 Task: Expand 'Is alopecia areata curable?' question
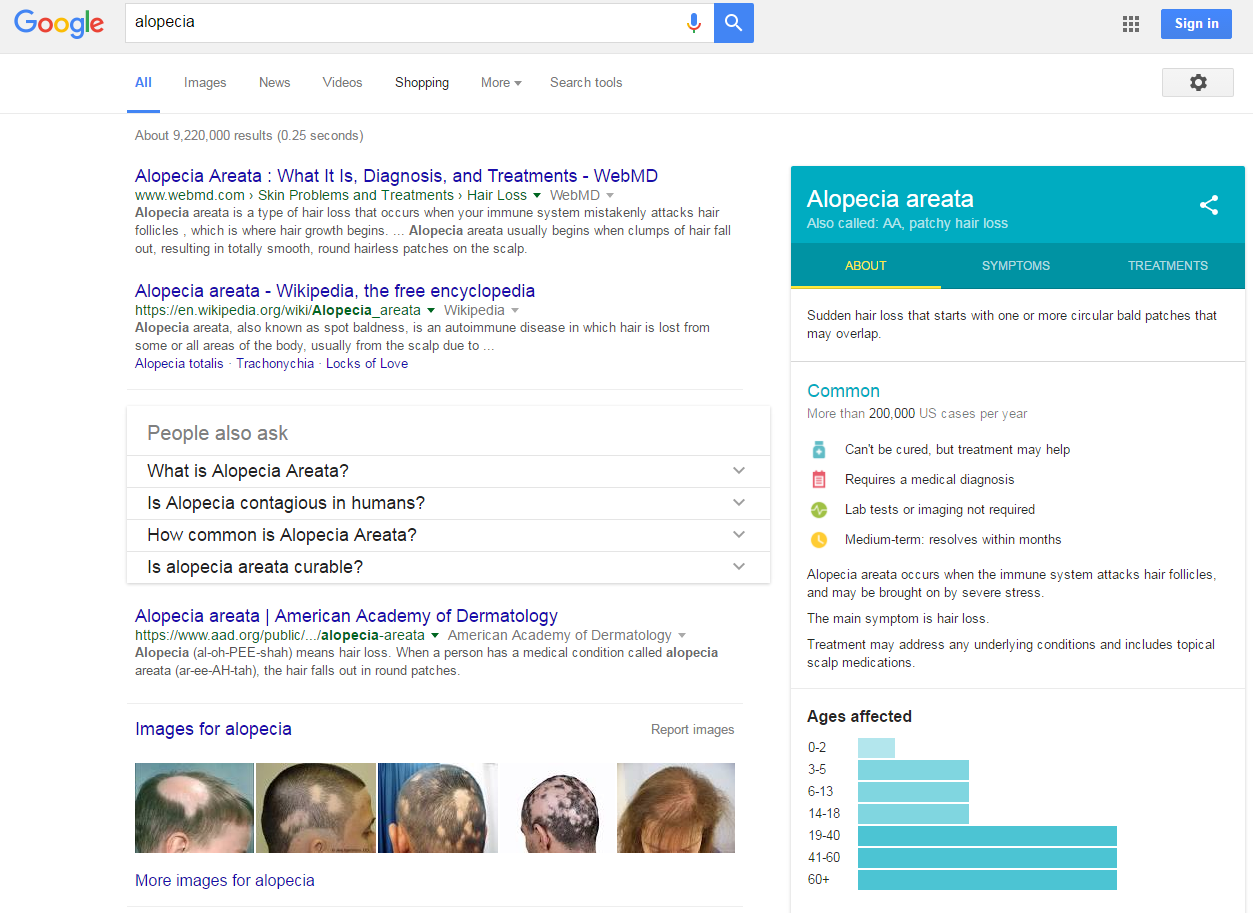(x=448, y=567)
